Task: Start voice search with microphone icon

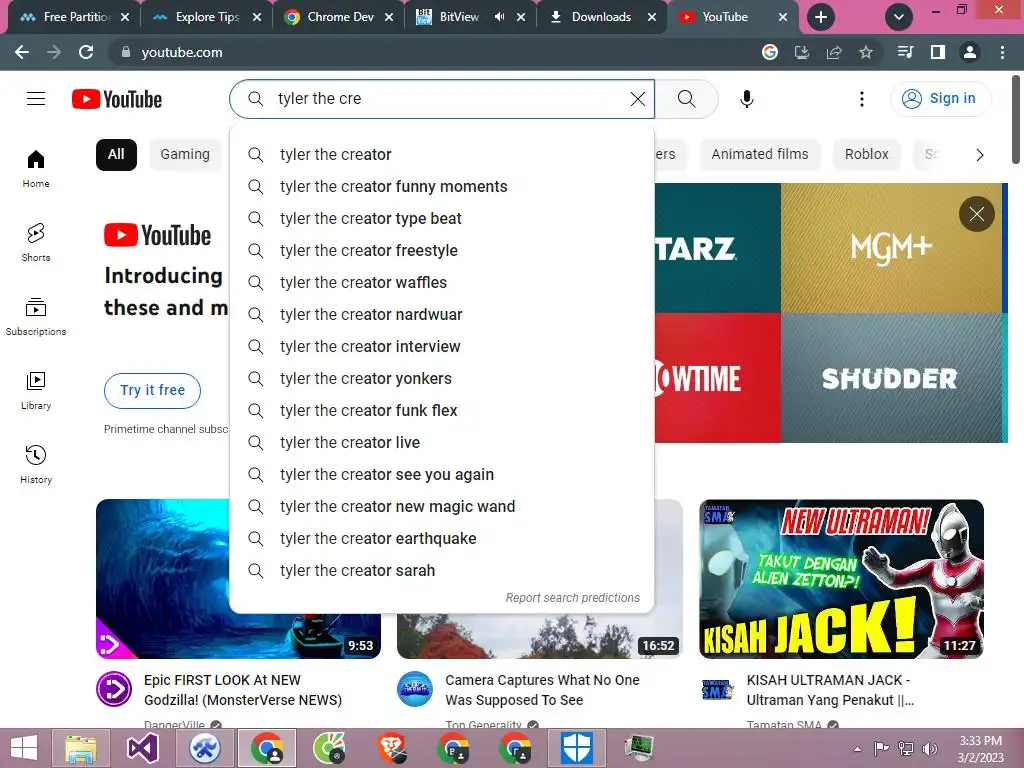Action: coord(746,99)
